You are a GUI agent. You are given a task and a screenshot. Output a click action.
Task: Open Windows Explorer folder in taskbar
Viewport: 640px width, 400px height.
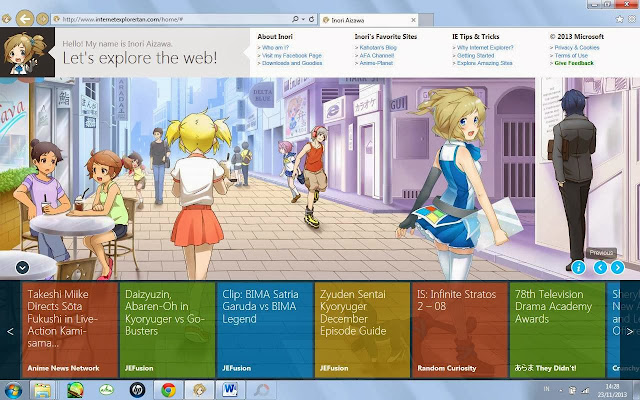coord(43,390)
